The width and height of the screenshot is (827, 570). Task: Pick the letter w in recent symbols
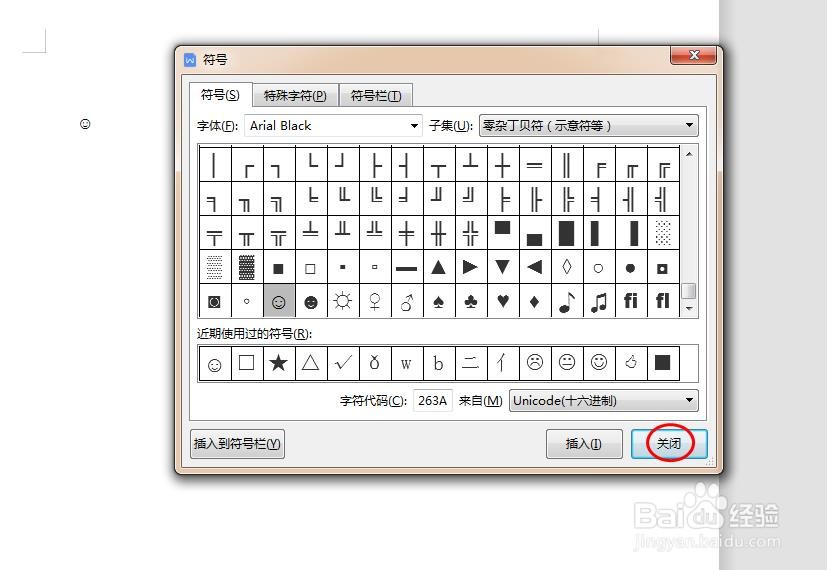[407, 363]
